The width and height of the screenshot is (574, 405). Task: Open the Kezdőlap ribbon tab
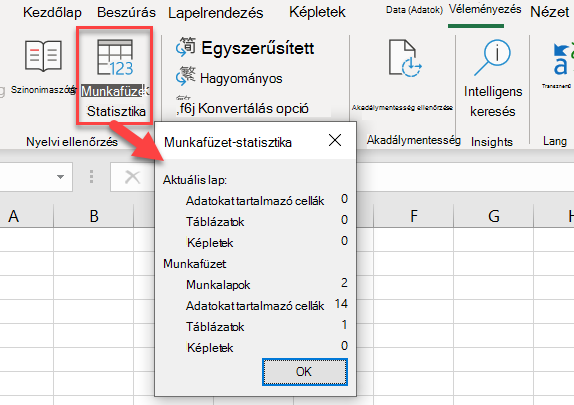point(52,13)
